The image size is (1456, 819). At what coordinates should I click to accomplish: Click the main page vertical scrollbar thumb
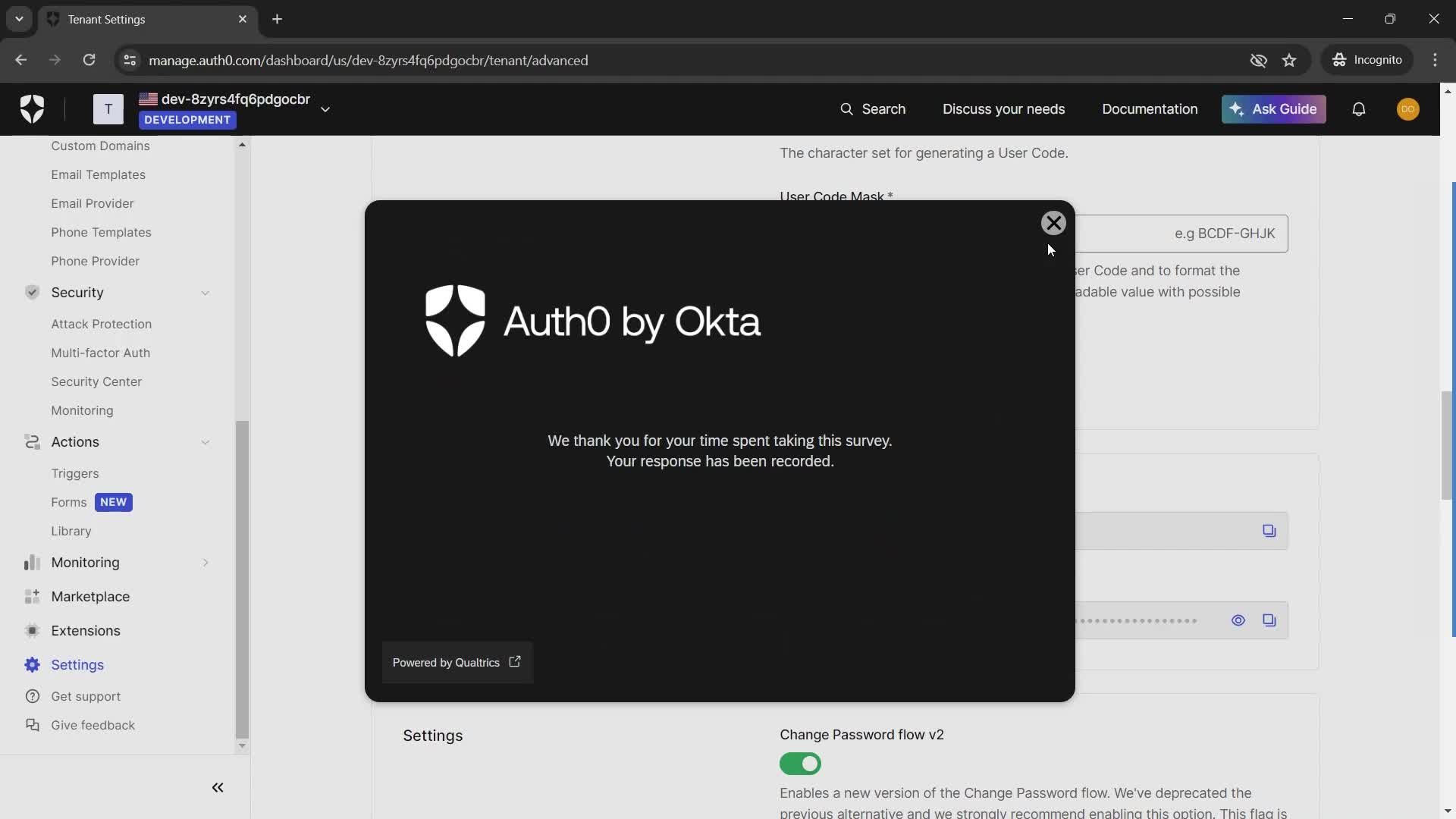coord(1447,445)
